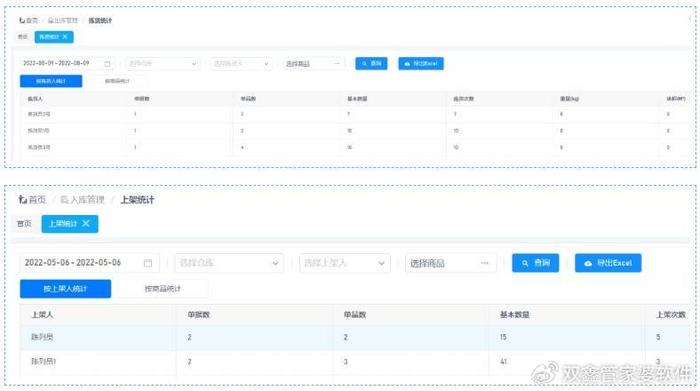700x391 pixels.
Task: Click 选择商品 field in 上架统计 panel
Action: coord(451,263)
